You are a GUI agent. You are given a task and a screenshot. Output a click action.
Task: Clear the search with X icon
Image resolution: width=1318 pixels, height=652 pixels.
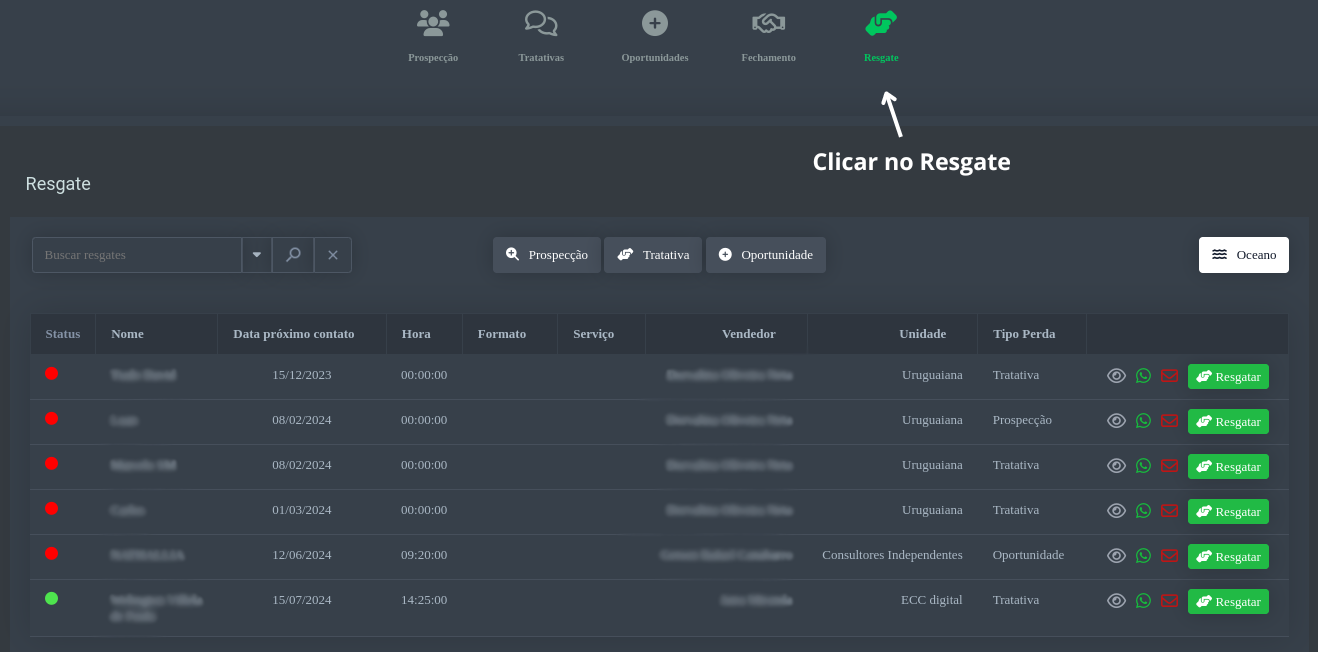(x=333, y=255)
